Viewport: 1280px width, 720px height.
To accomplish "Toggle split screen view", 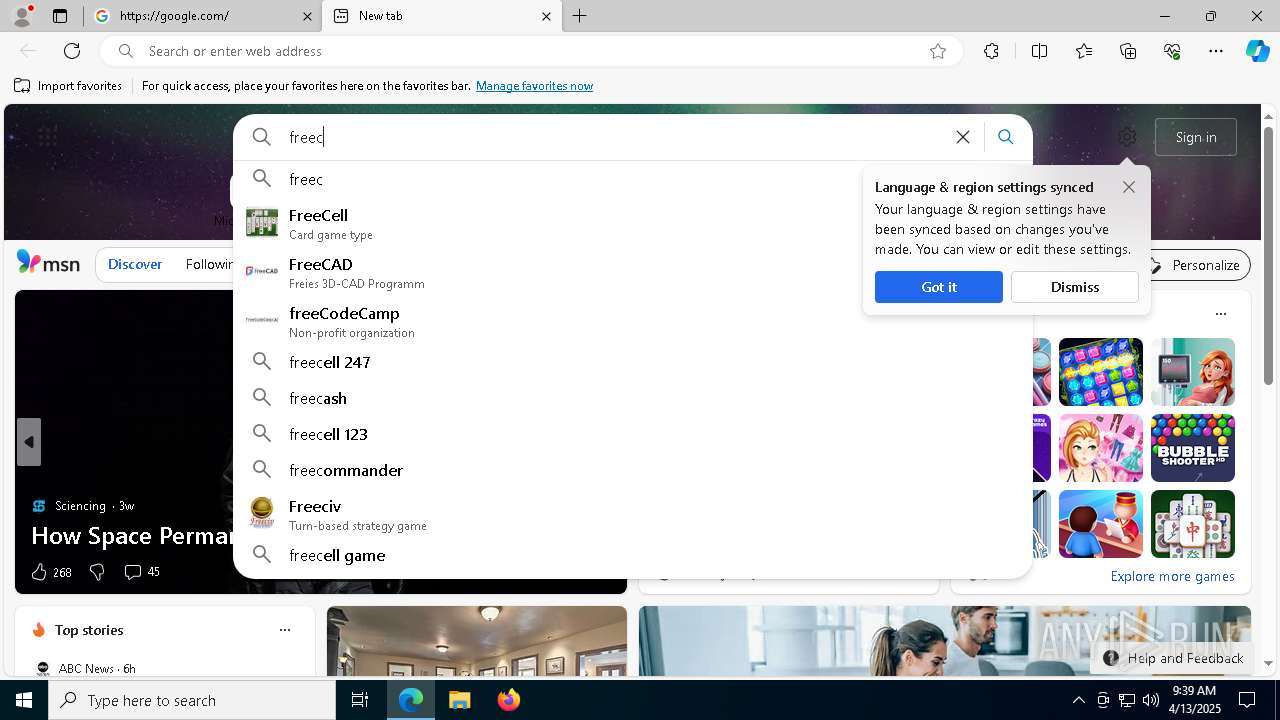I will 1039,51.
